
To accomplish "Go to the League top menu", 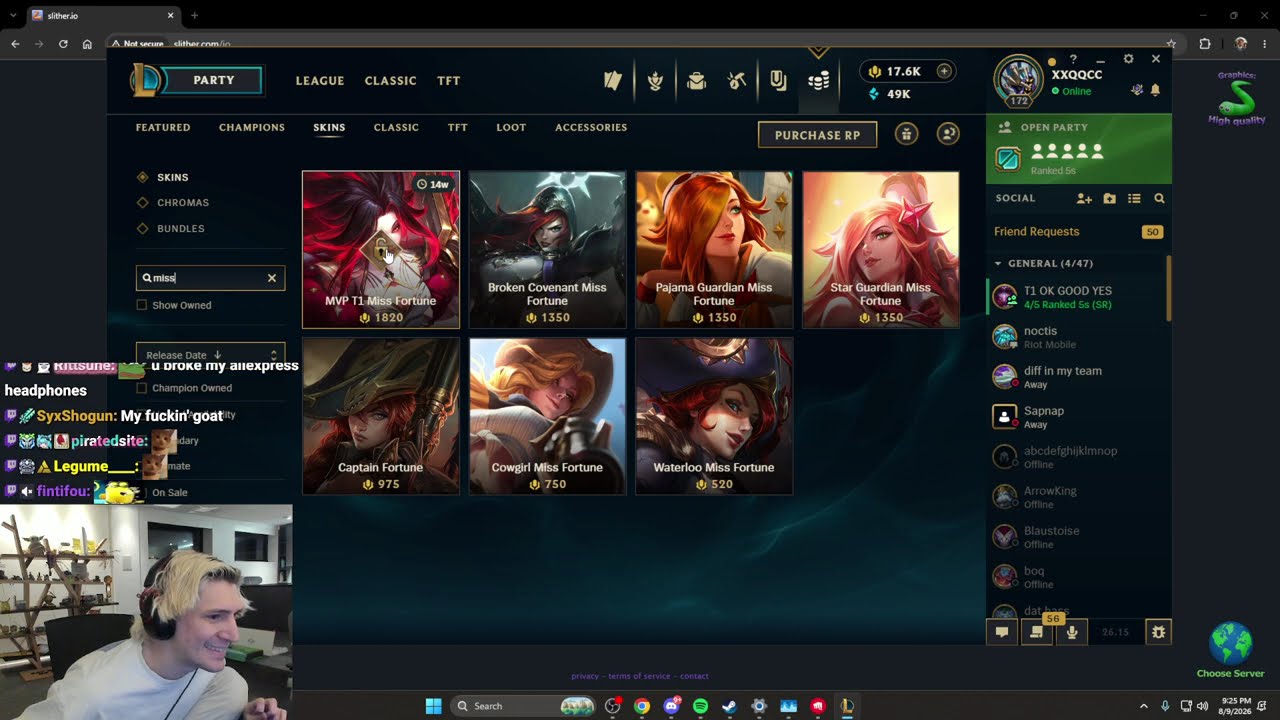I will (x=320, y=81).
